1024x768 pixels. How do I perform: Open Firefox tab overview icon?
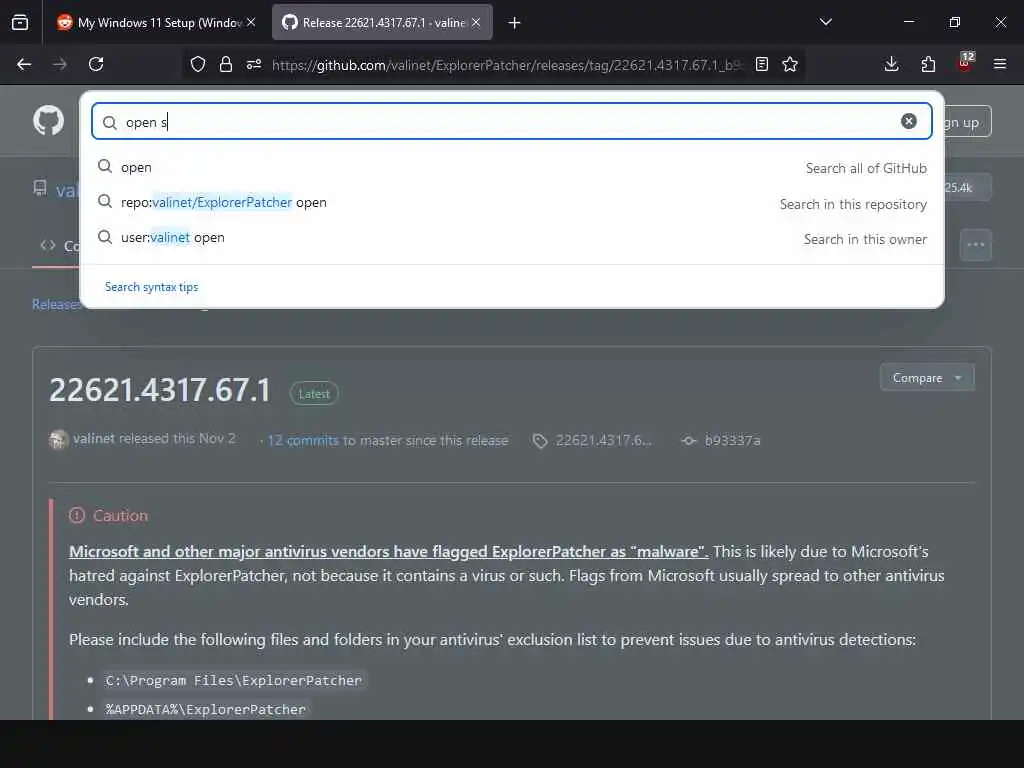point(20,23)
